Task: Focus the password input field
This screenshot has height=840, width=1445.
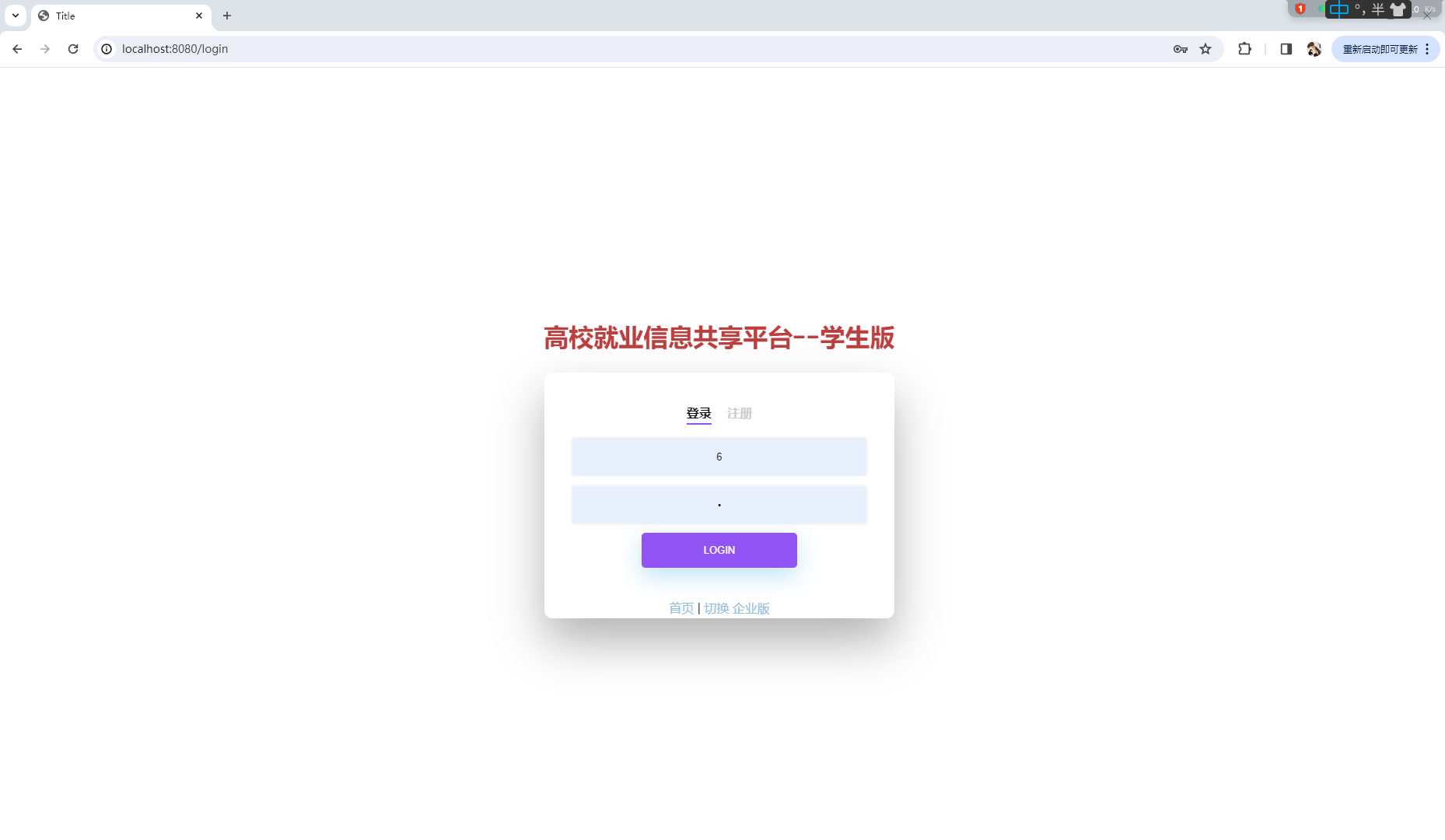Action: click(x=719, y=505)
